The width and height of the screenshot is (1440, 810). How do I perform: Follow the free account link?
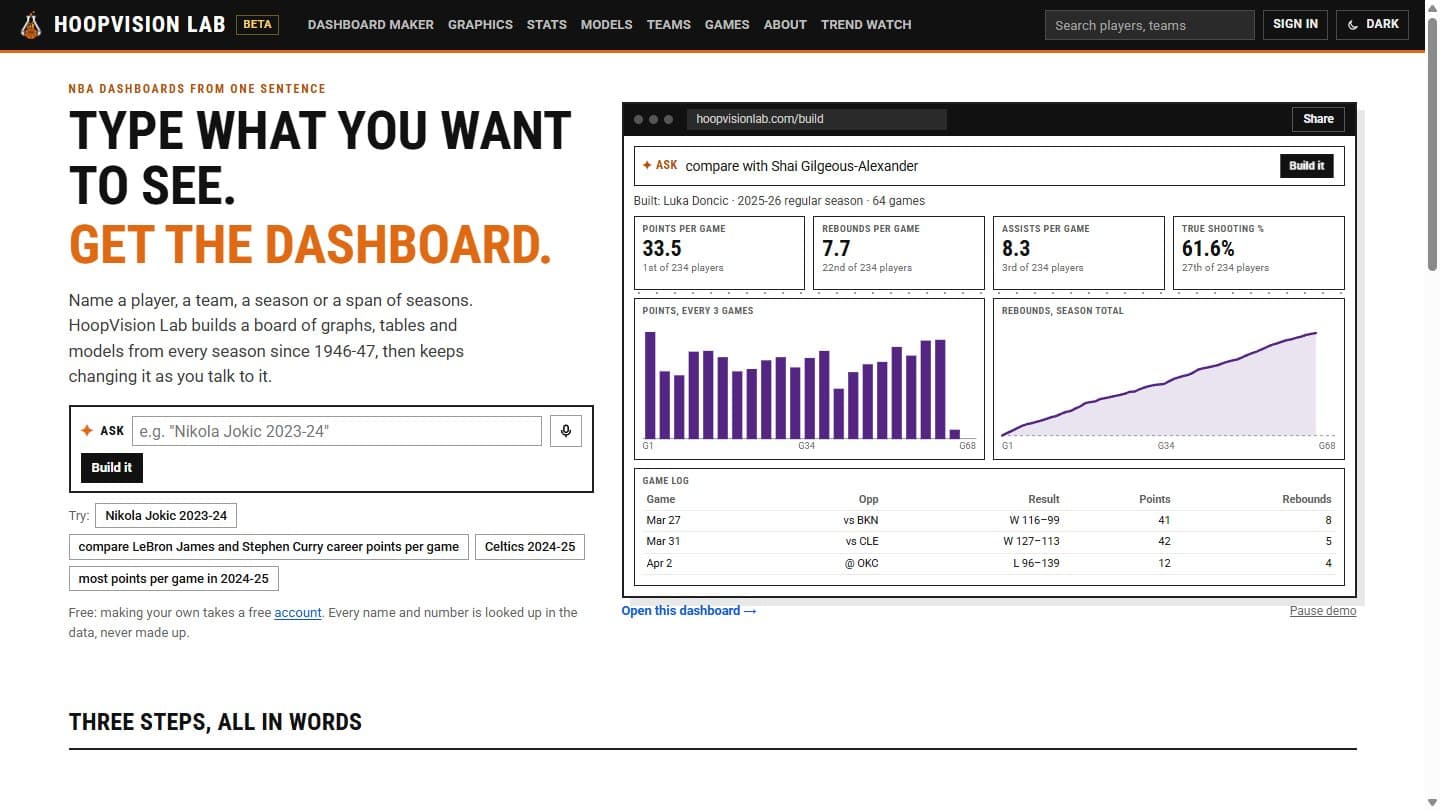point(298,612)
